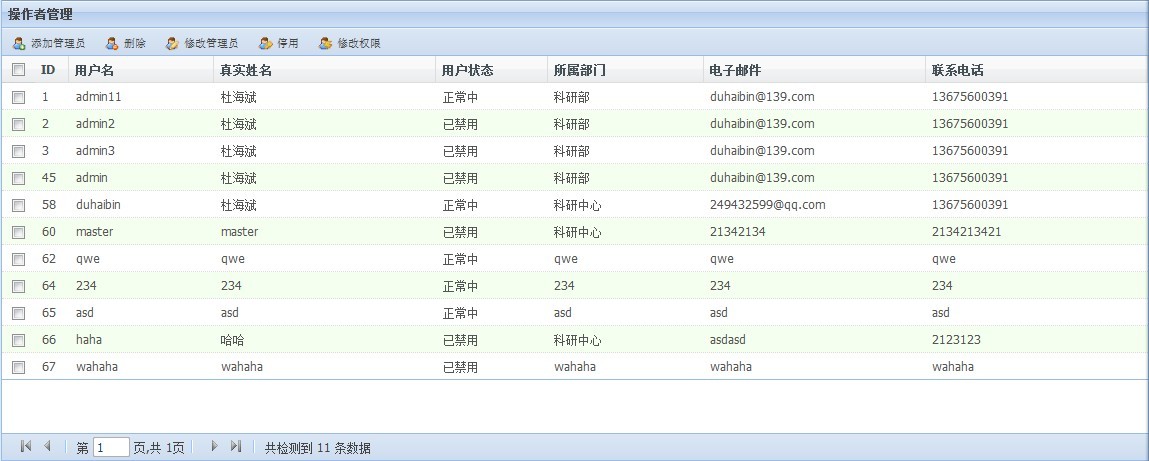Viewport: 1149px width, 461px height.
Task: Select the username cell admin3
Action: pos(95,151)
